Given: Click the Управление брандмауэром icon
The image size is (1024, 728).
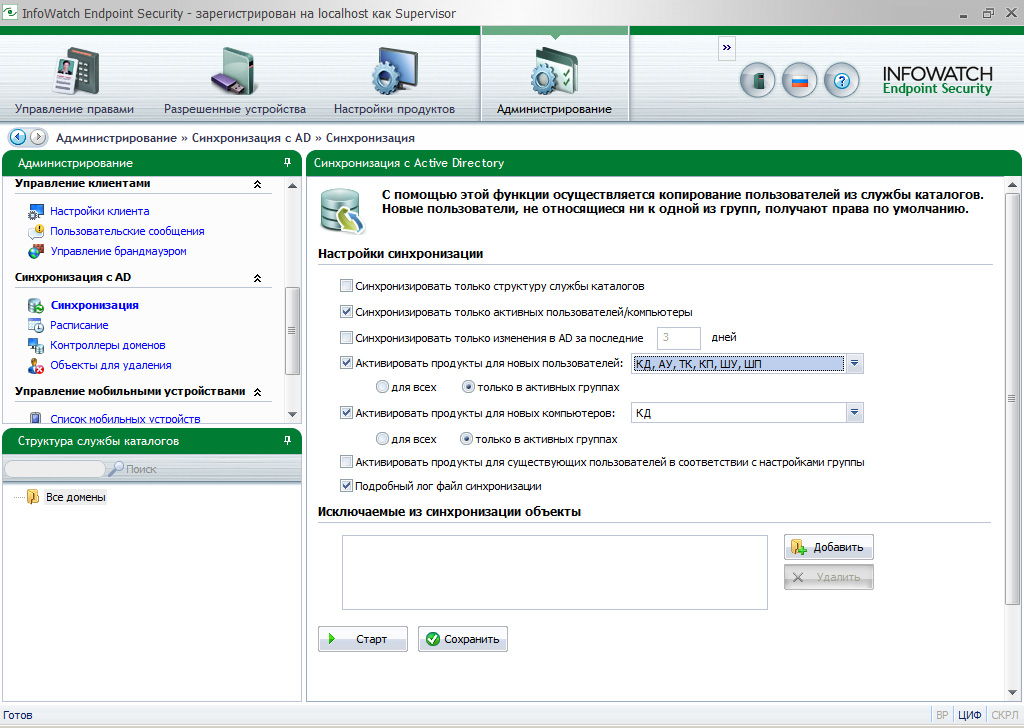Looking at the screenshot, I should point(35,251).
